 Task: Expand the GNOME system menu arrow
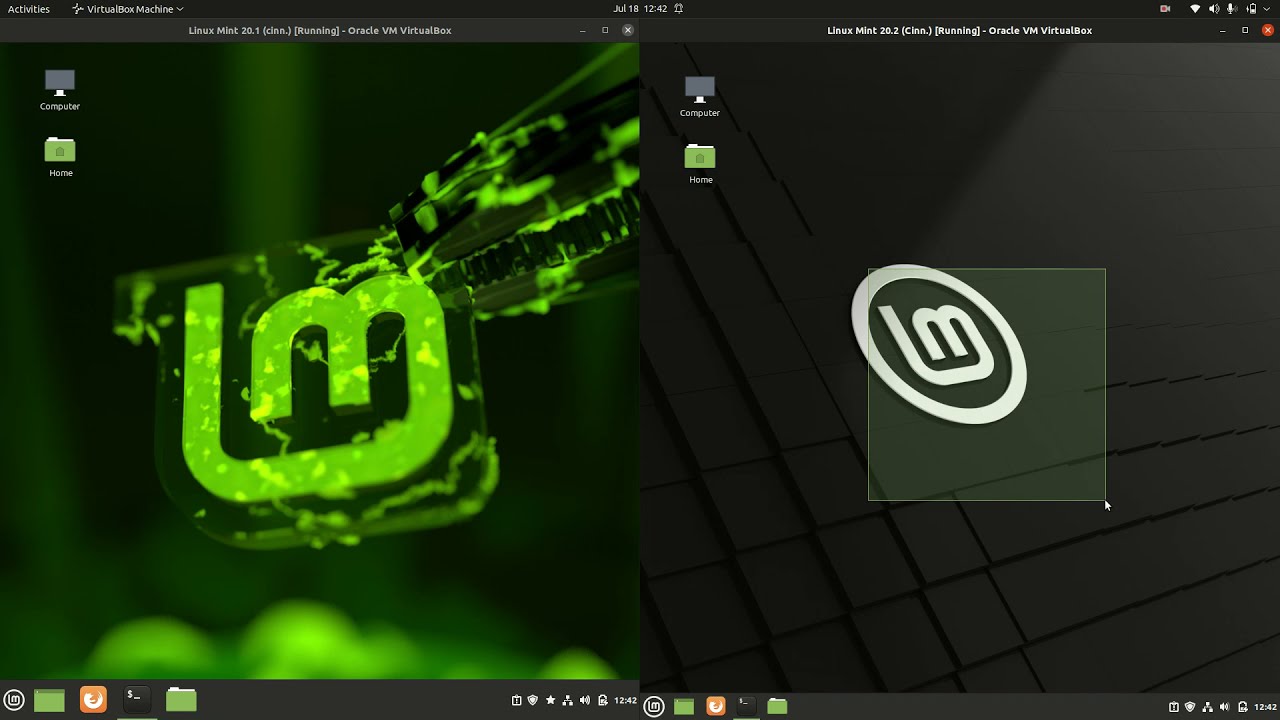click(1267, 9)
